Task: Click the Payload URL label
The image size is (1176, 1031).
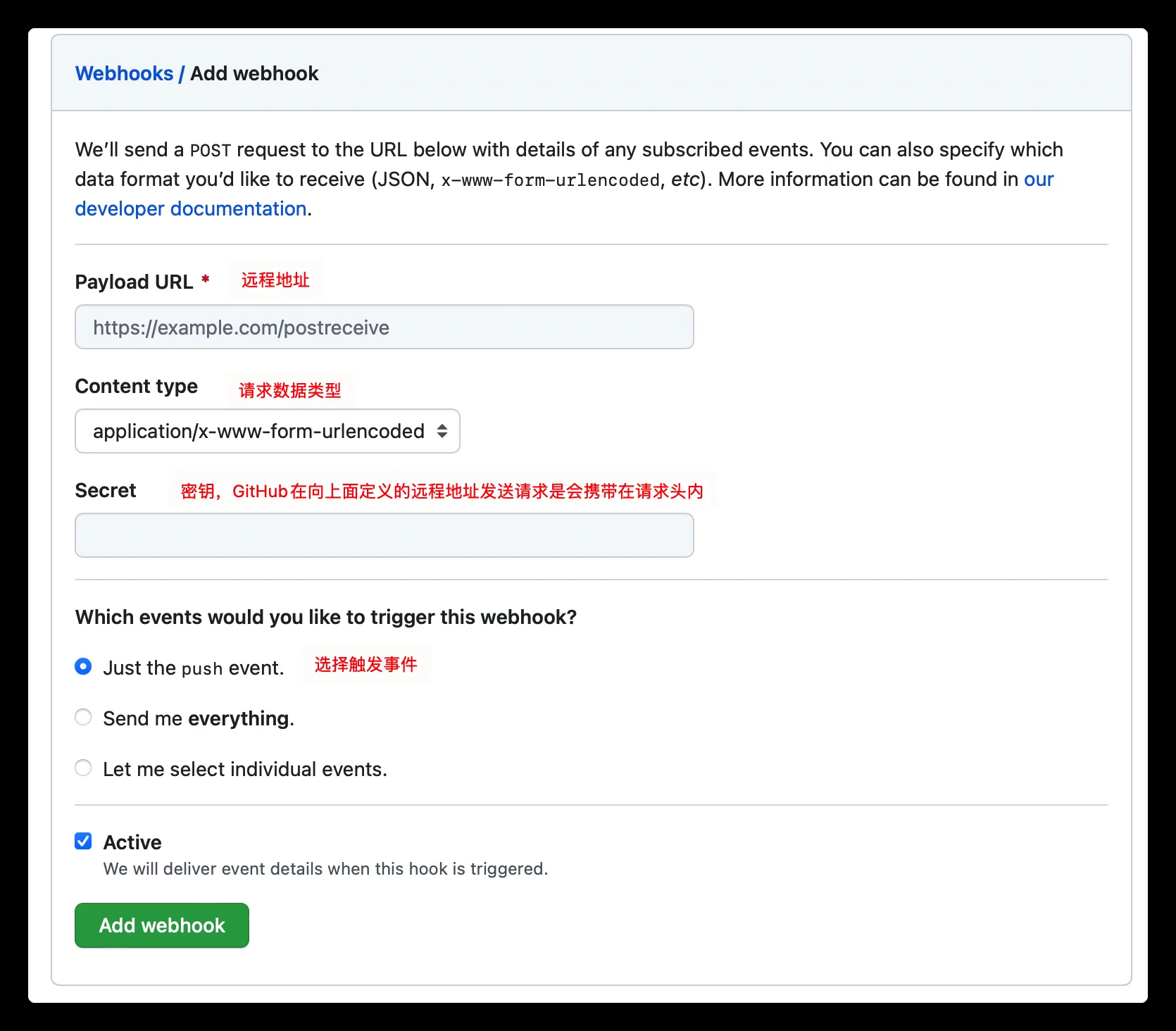Action: (x=134, y=282)
